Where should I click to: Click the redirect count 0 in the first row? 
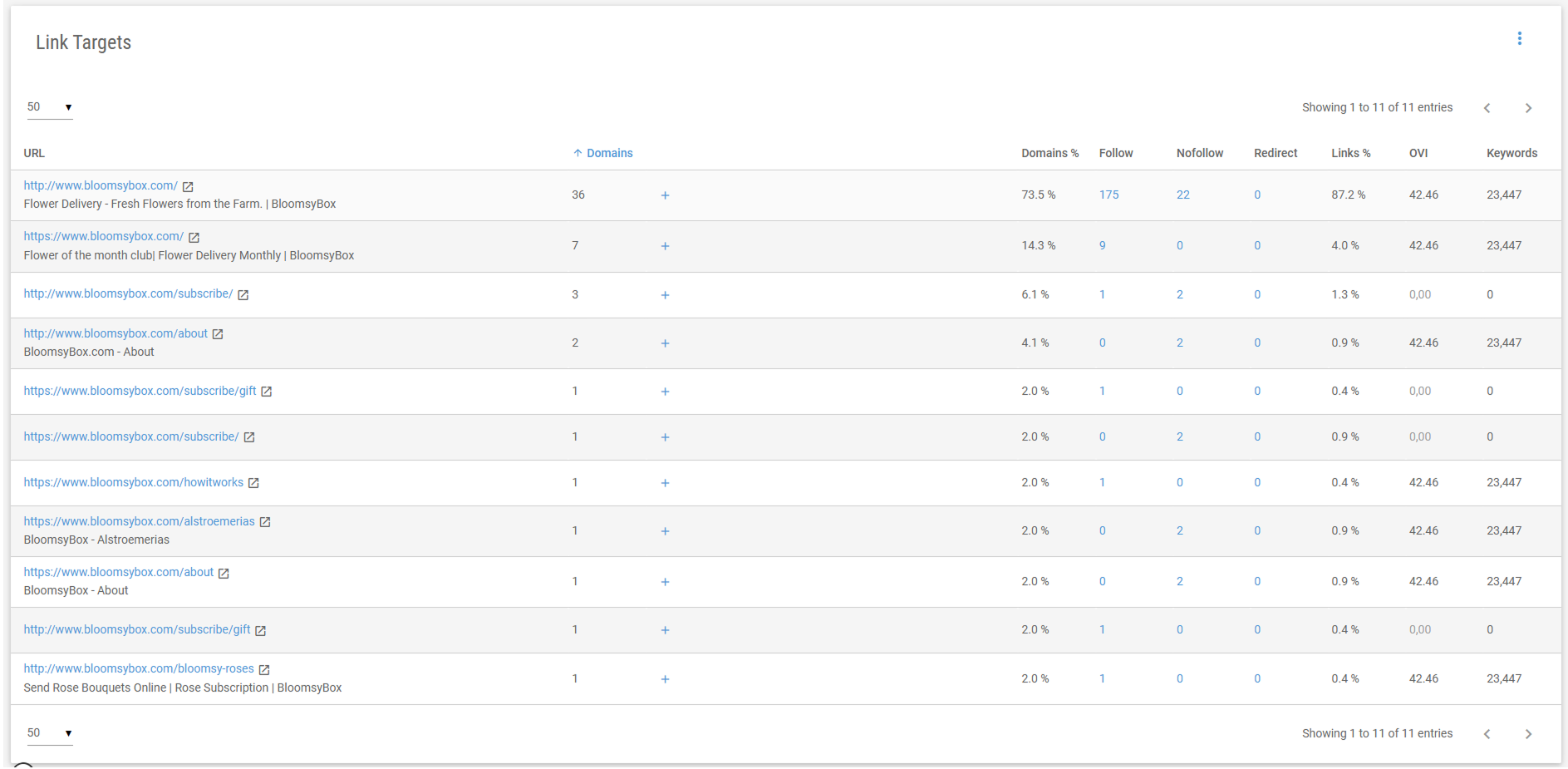tap(1257, 195)
